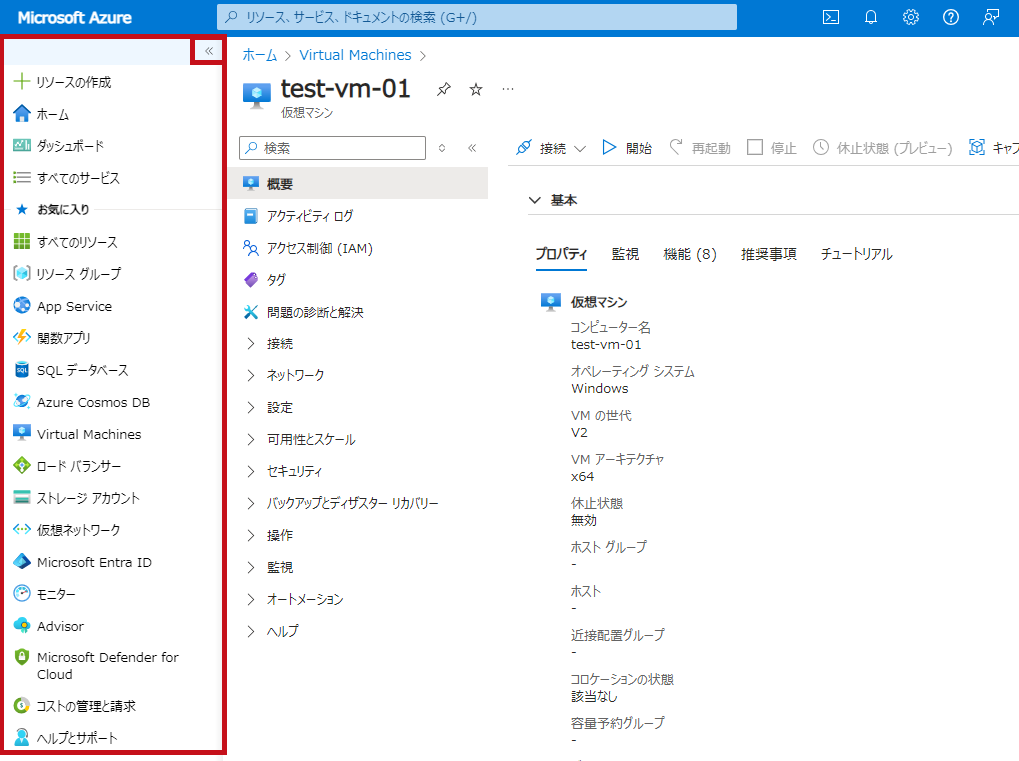Click the コストの管理と請求 icon
The image size is (1019, 761).
[x=22, y=705]
